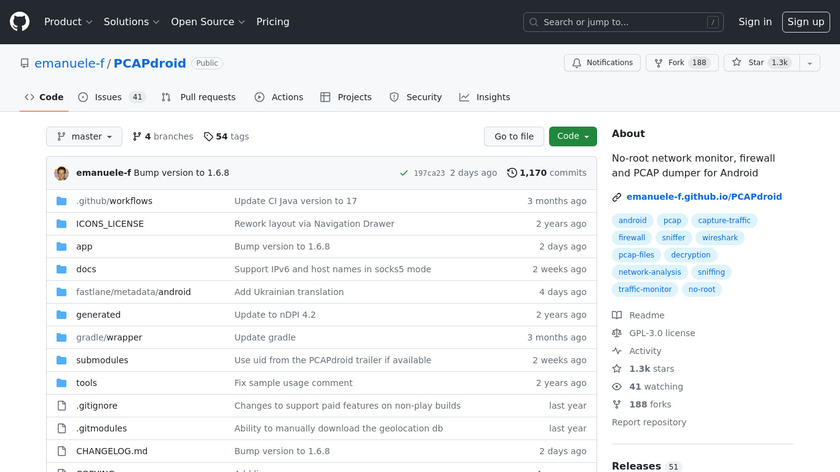Click the GitHub logo icon
The image size is (840, 472).
pyautogui.click(x=20, y=22)
